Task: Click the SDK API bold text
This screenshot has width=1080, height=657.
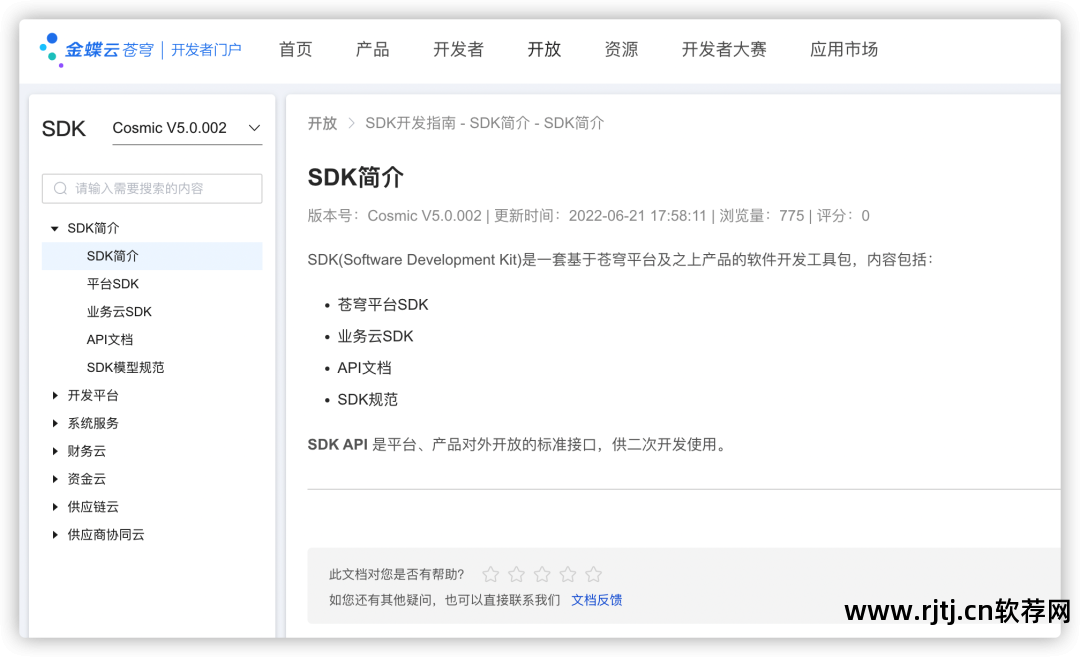Action: point(338,445)
